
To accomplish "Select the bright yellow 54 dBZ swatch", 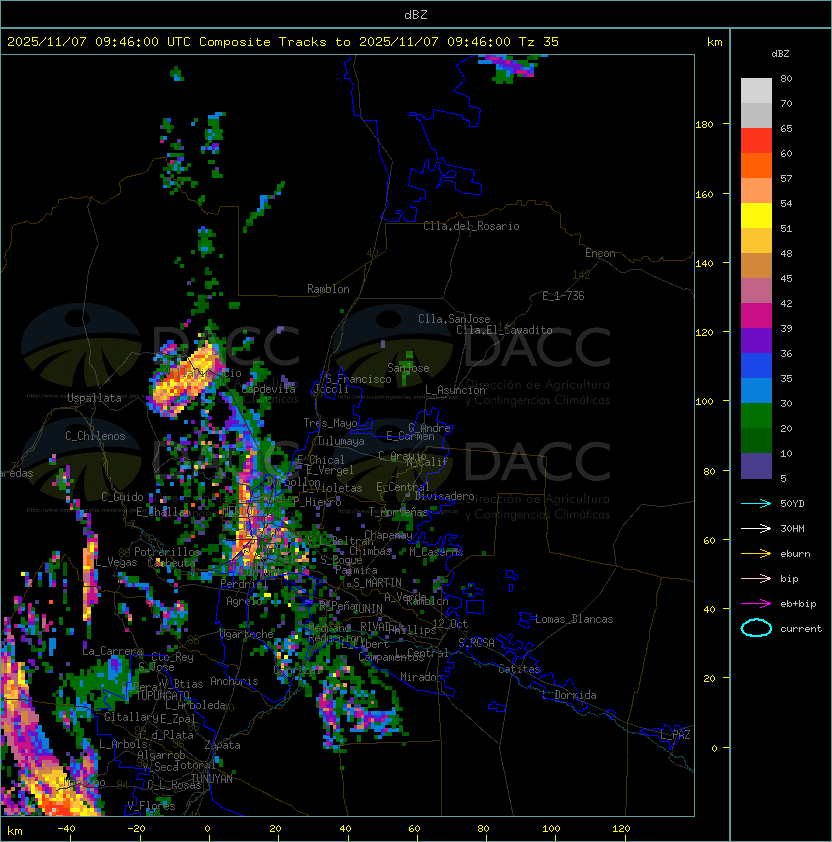I will click(756, 216).
